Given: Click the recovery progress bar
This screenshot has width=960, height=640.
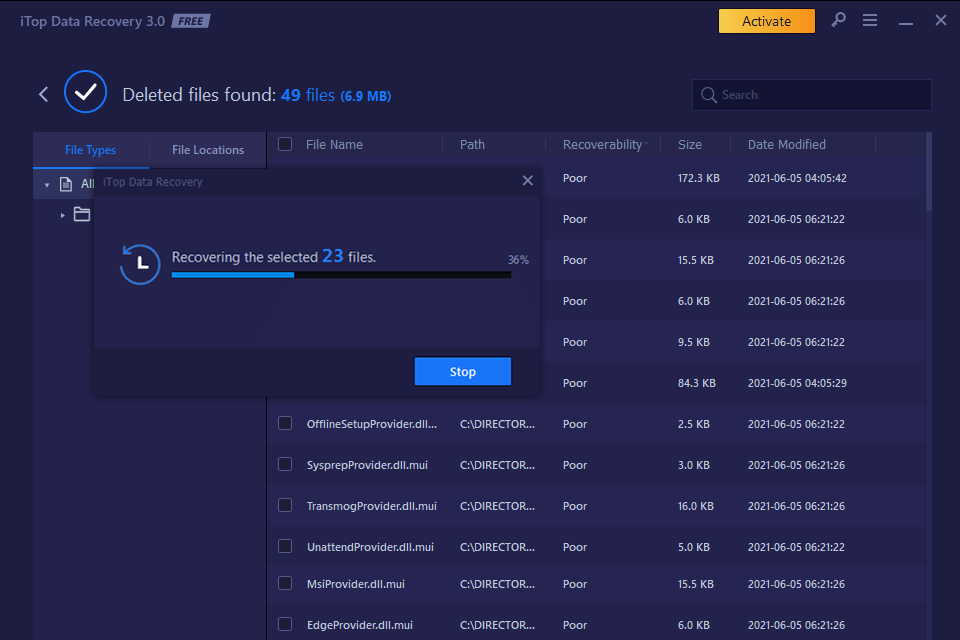Looking at the screenshot, I should pyautogui.click(x=341, y=274).
